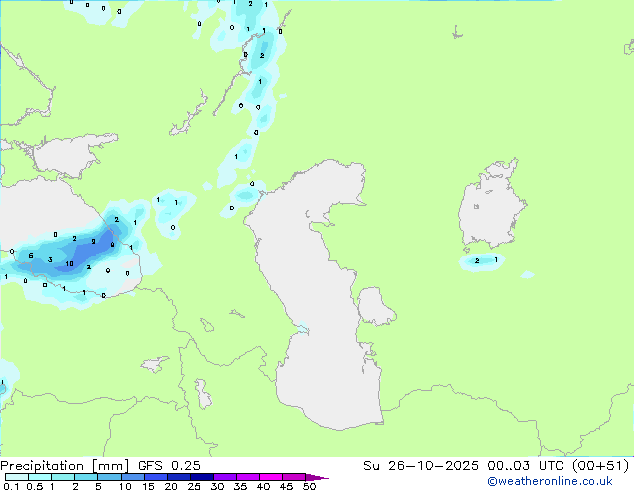Viewport: 634px width, 490px height.
Task: Click the '3' precipitation value on map
Action: pyautogui.click(x=50, y=260)
